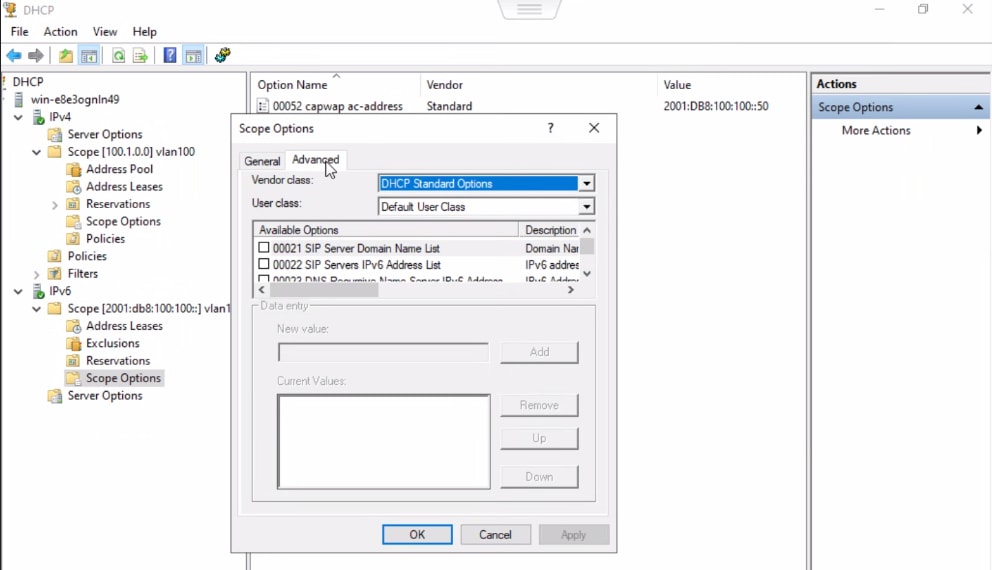Click the server icon beside win-e8e3ognln49
This screenshot has width=992, height=570.
(x=20, y=99)
